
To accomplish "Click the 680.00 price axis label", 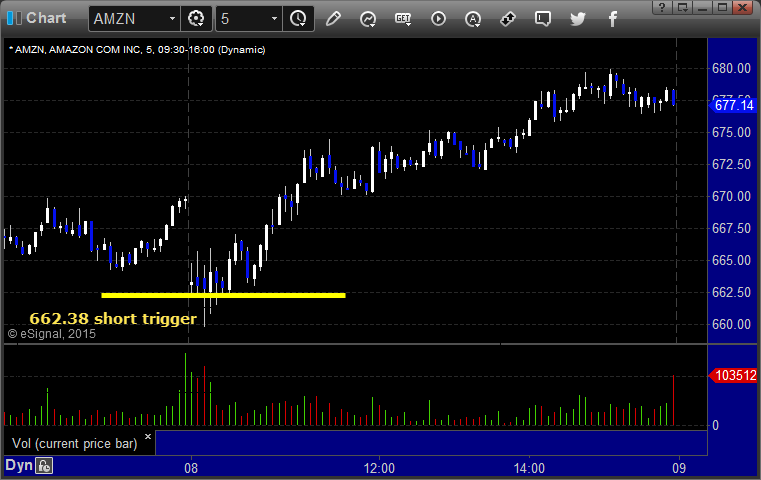I will click(731, 68).
